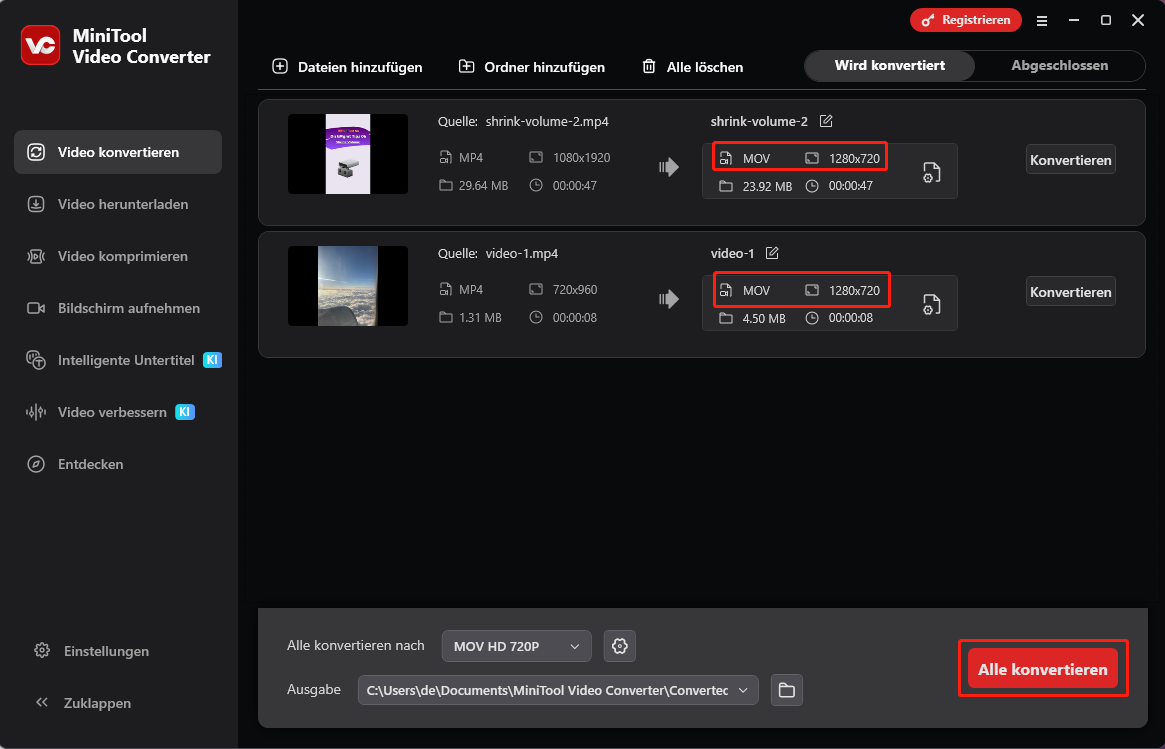Viewport: 1165px width, 749px height.
Task: Click Konvertieren for video-1
Action: (1071, 292)
